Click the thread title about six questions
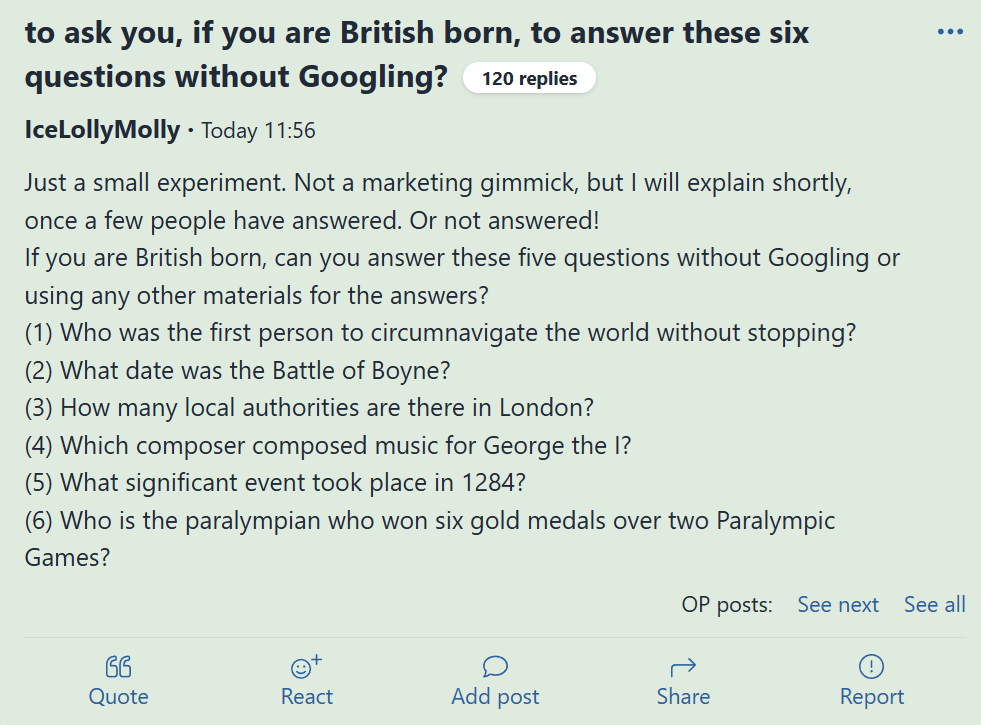 click(x=417, y=54)
